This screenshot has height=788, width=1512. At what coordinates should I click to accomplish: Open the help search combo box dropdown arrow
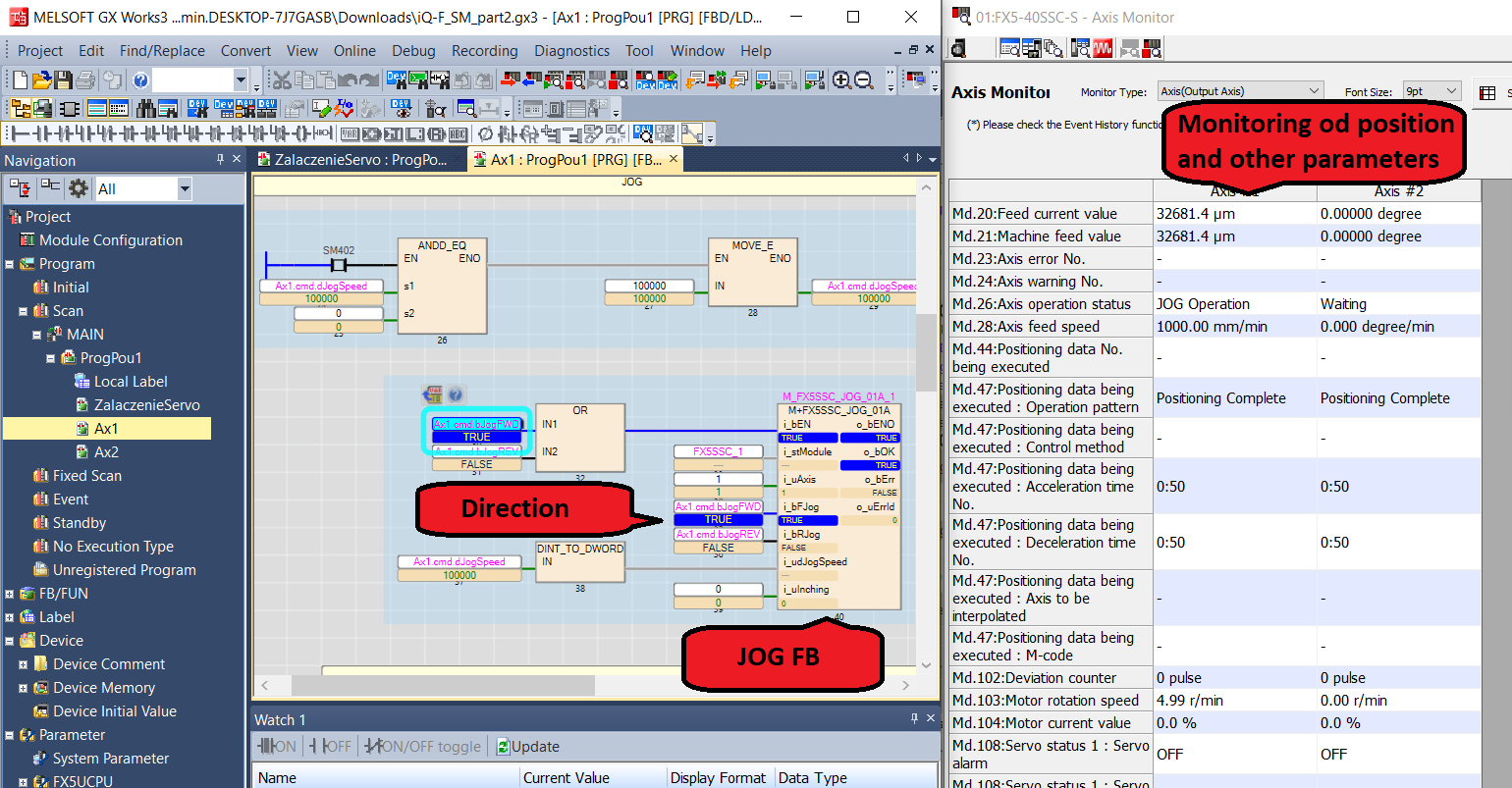[241, 79]
